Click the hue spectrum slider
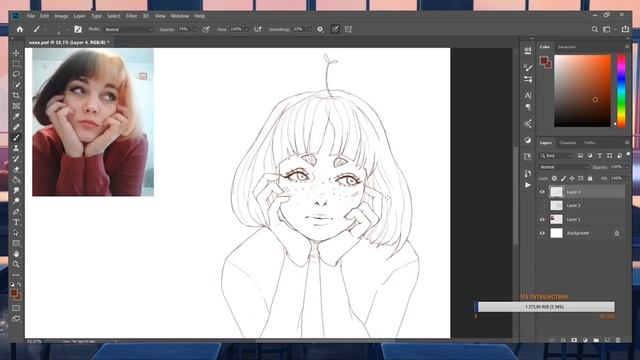Image resolution: width=640 pixels, height=360 pixels. 621,91
